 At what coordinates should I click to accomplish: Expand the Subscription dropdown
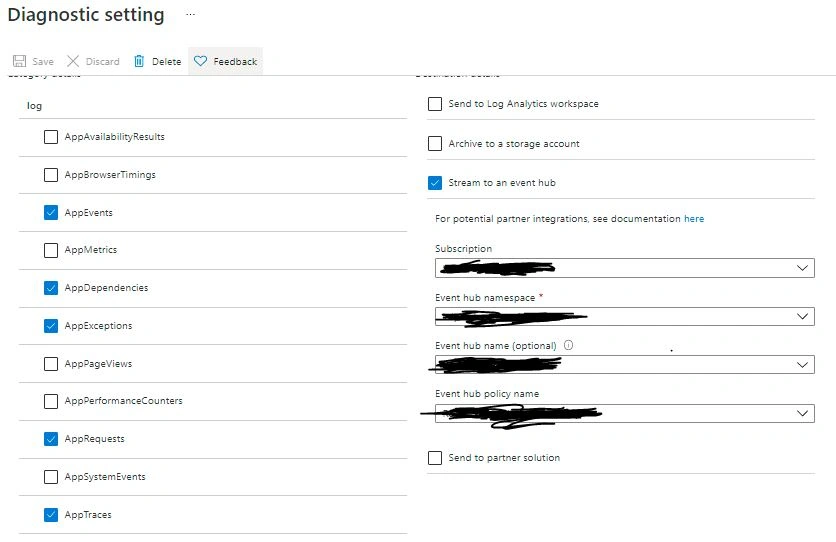click(x=625, y=268)
